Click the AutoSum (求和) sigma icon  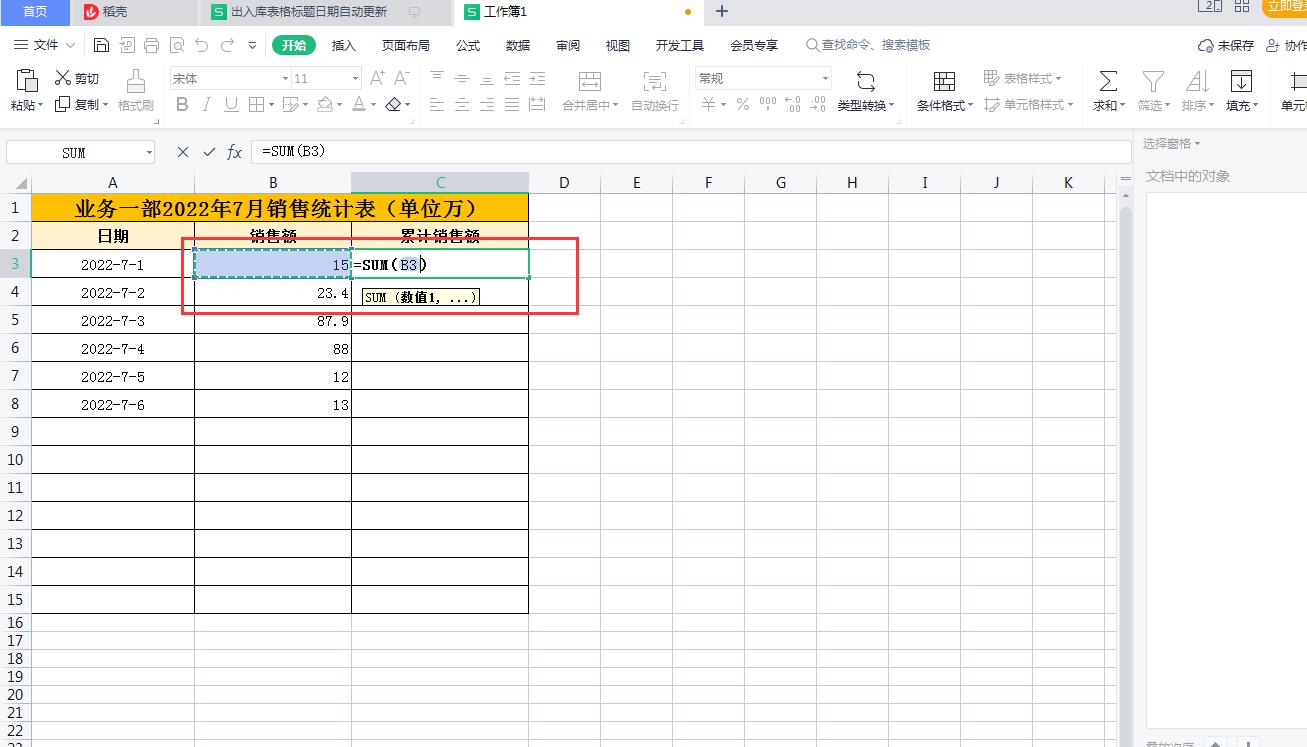tap(1108, 81)
